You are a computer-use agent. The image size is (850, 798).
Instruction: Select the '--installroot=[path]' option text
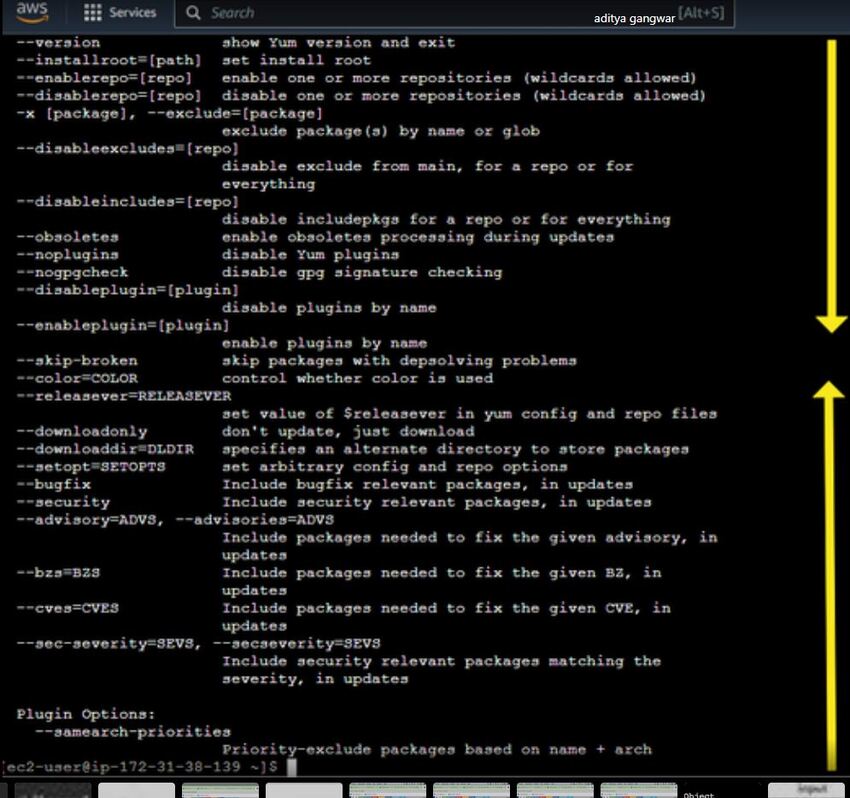(109, 60)
